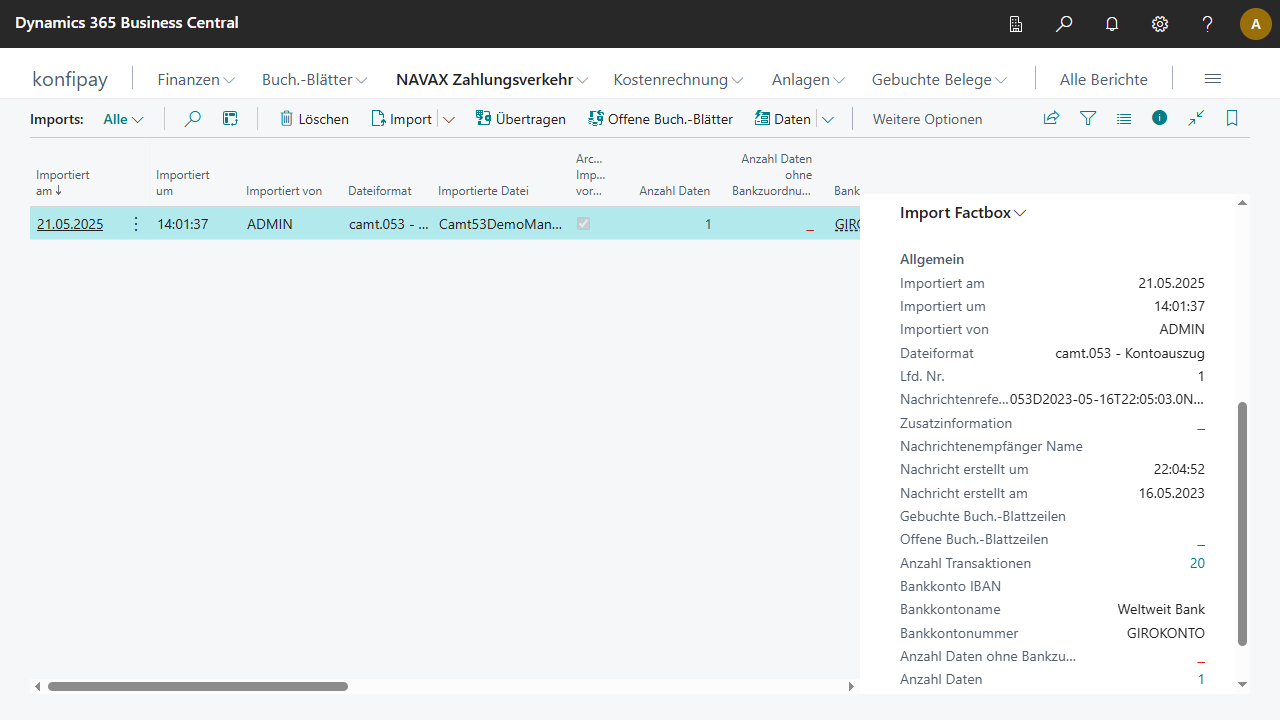This screenshot has width=1280, height=720.
Task: Click the horizontal scrollbar thumb of list
Action: tap(198, 687)
